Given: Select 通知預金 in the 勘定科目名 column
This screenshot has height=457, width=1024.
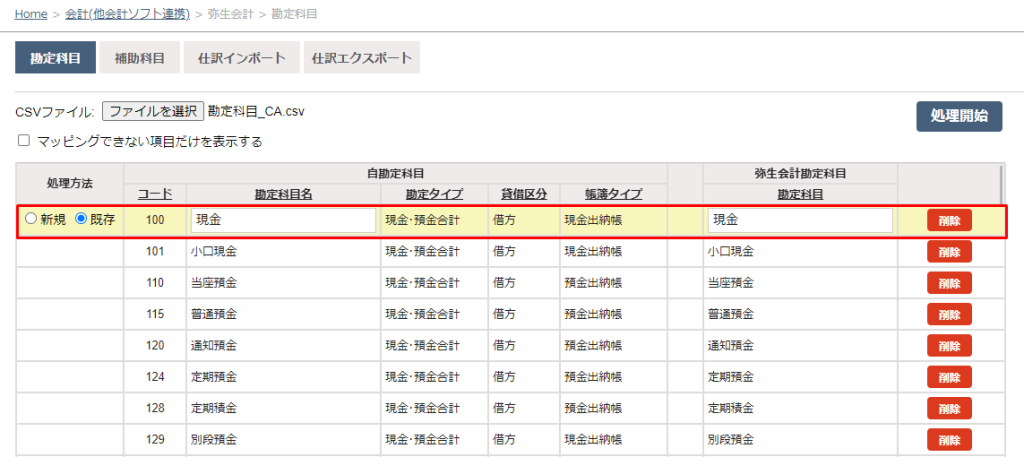Looking at the screenshot, I should point(215,346).
